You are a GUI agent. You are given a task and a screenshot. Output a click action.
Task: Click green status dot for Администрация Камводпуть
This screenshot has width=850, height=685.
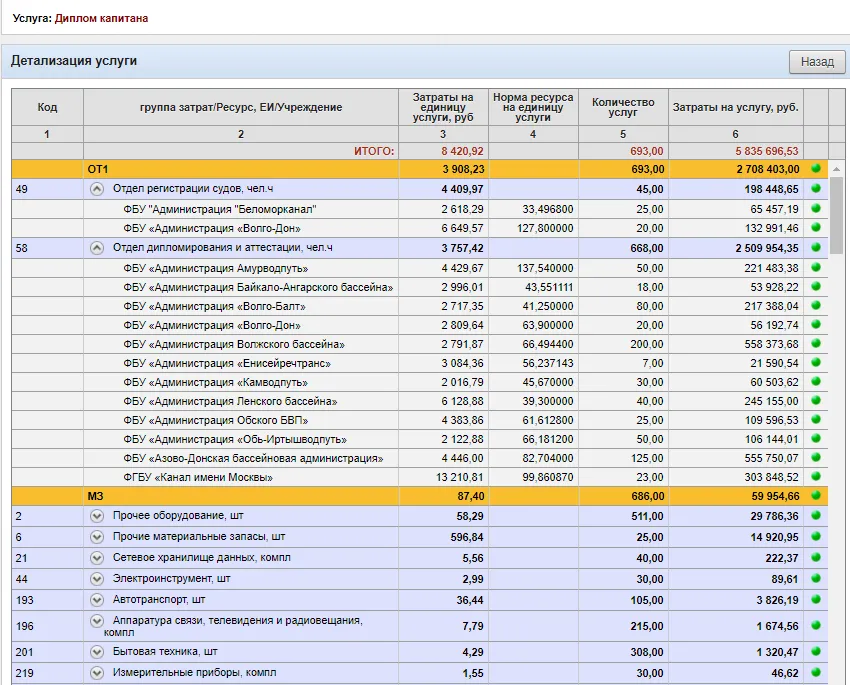click(x=816, y=382)
